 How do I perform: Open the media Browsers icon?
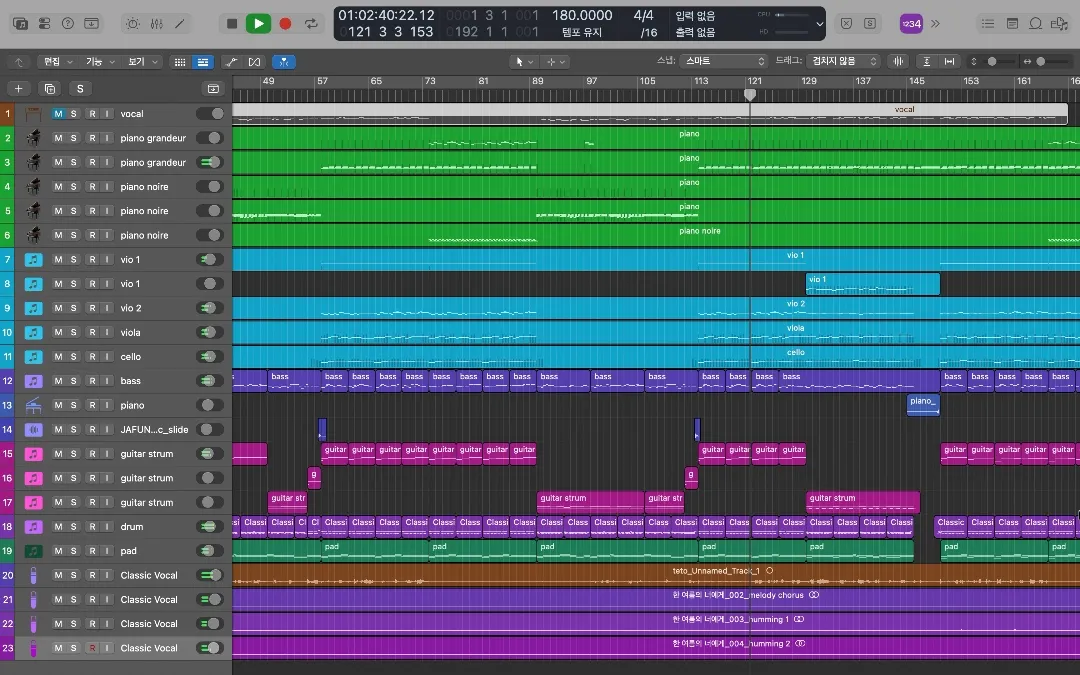[1059, 23]
